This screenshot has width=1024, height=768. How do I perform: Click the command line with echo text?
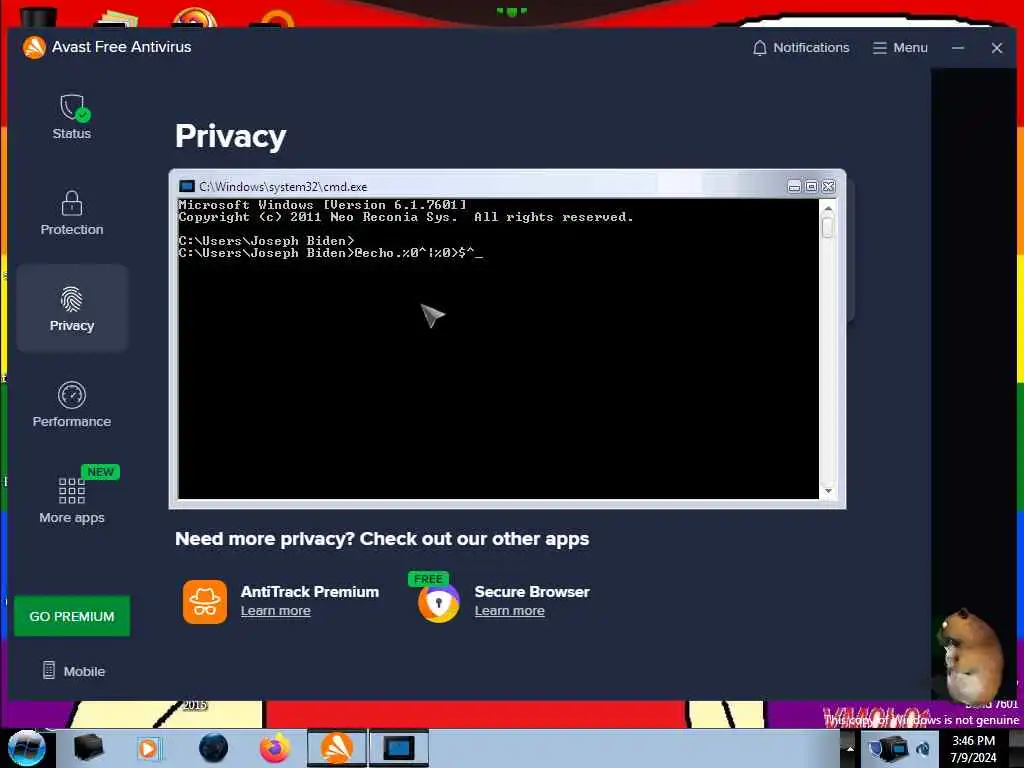(330, 253)
